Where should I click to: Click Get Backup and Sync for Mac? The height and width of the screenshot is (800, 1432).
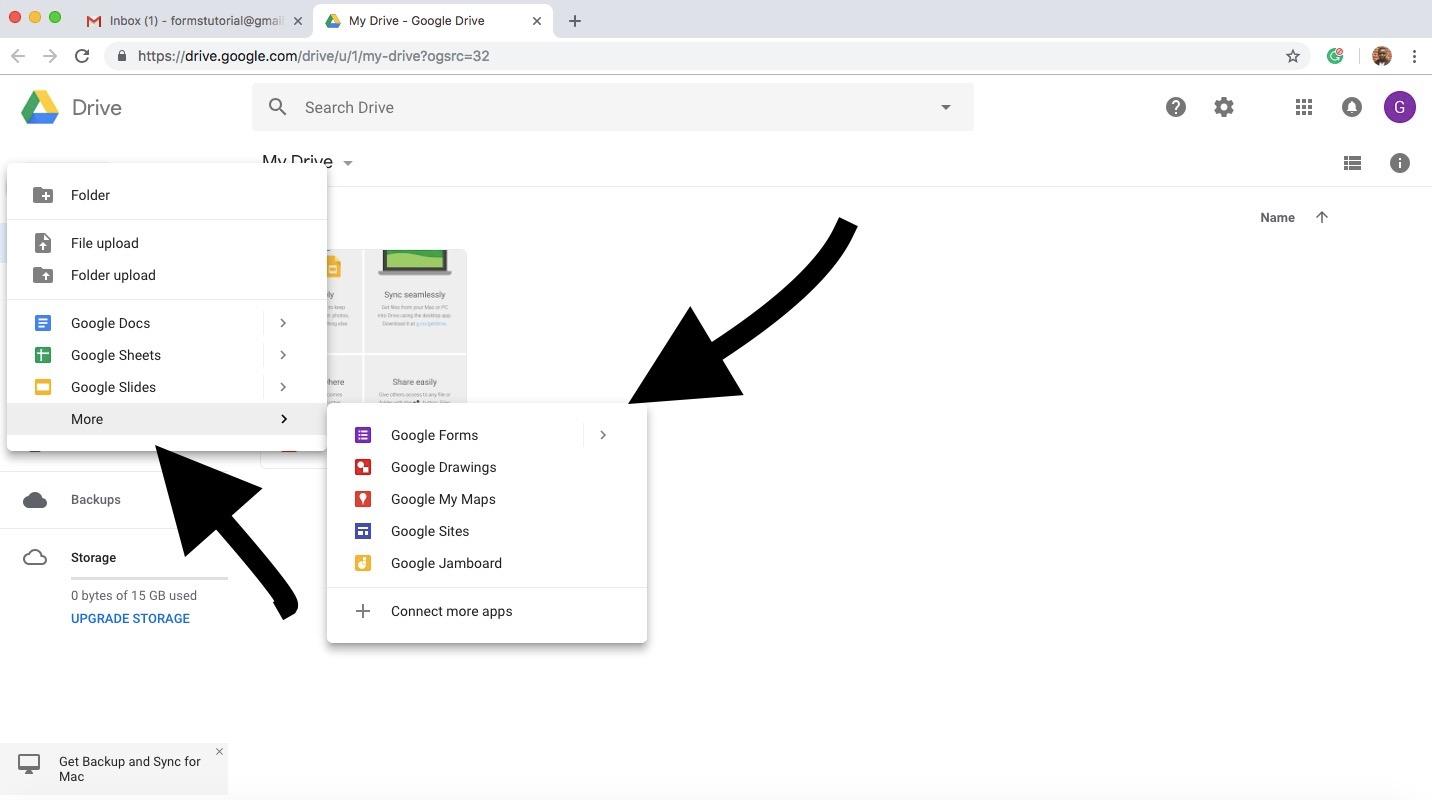130,769
